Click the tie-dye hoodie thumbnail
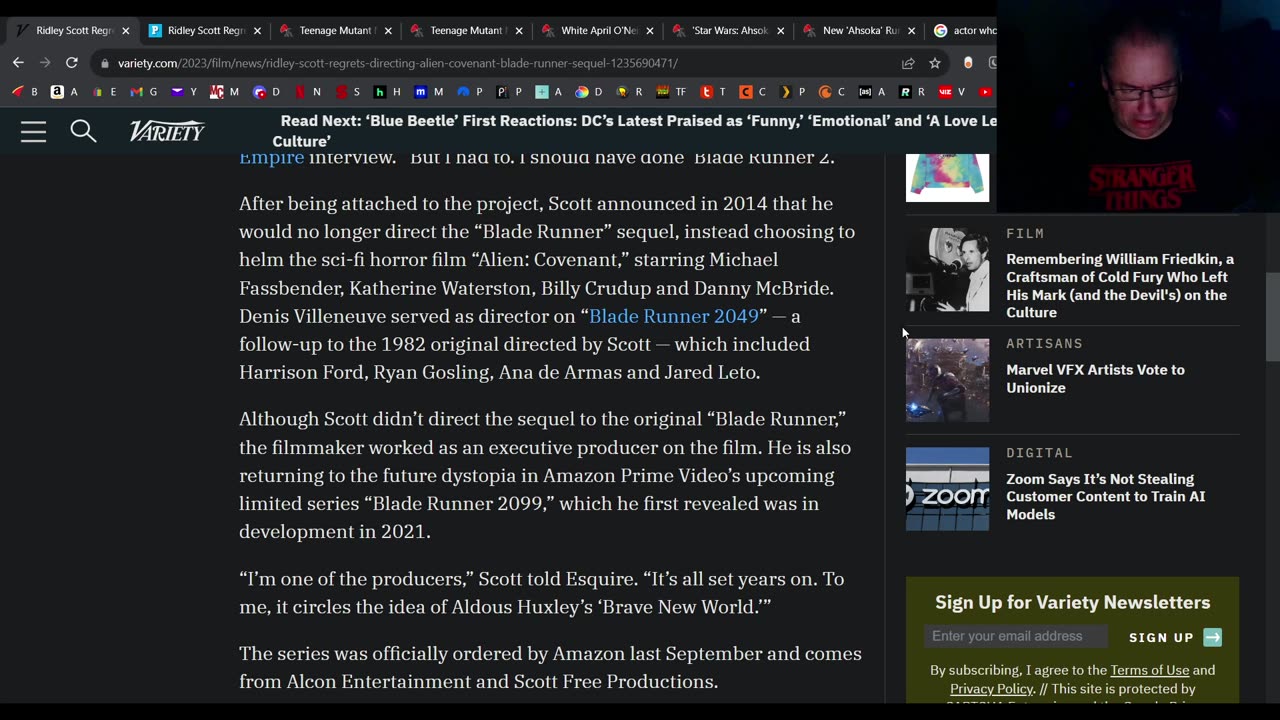 pos(947,177)
